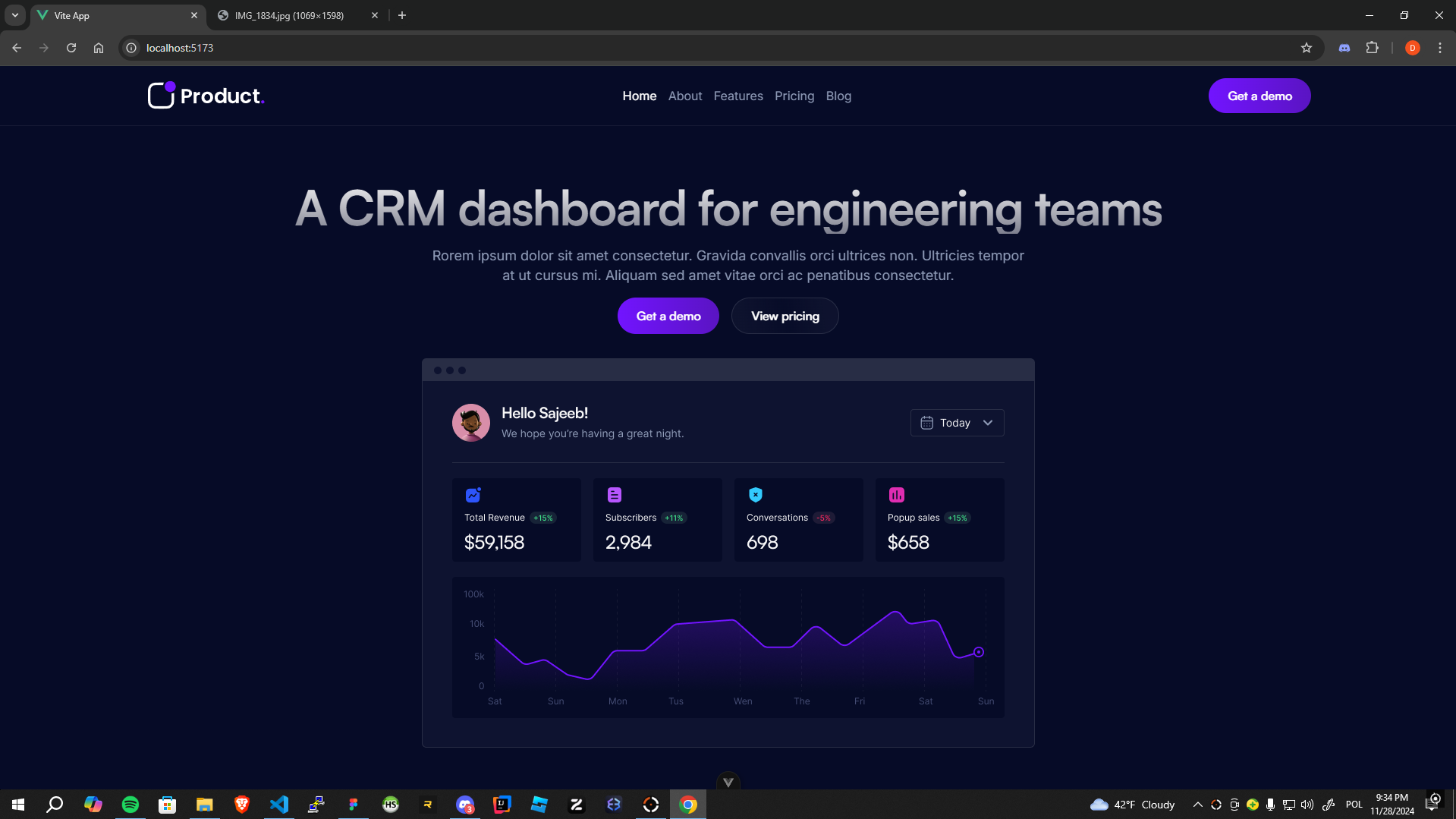Open the Home navigation link
1456x819 pixels.
click(639, 96)
